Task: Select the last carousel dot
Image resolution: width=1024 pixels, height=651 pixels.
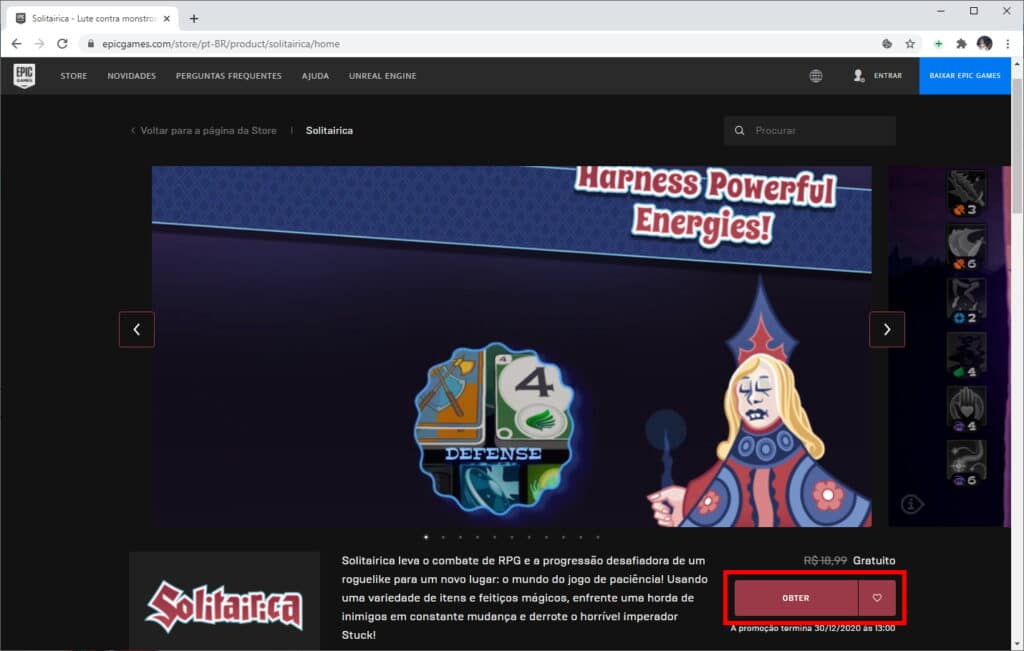Action: click(598, 537)
